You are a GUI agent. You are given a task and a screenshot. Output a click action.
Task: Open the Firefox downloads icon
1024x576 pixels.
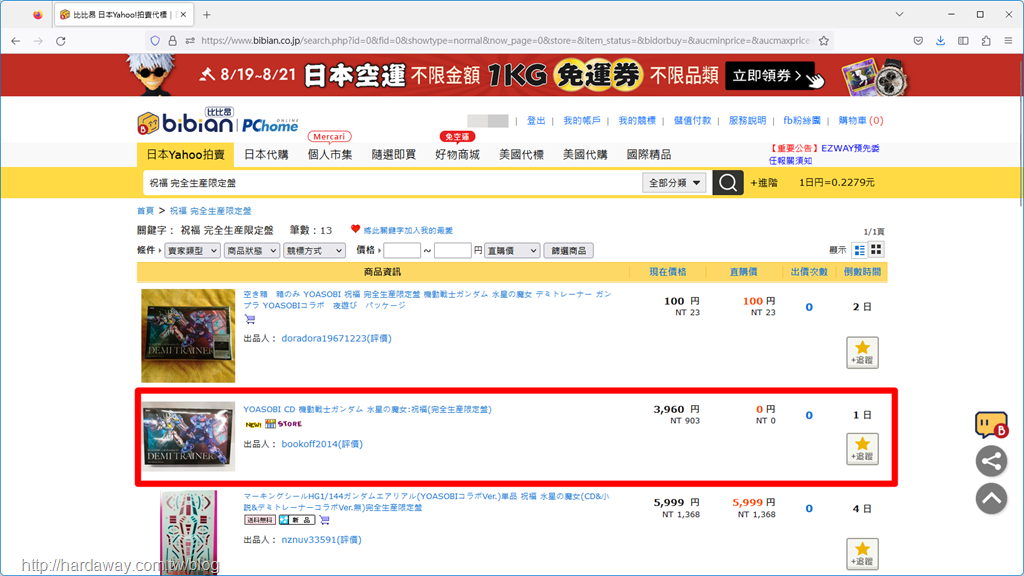[940, 40]
